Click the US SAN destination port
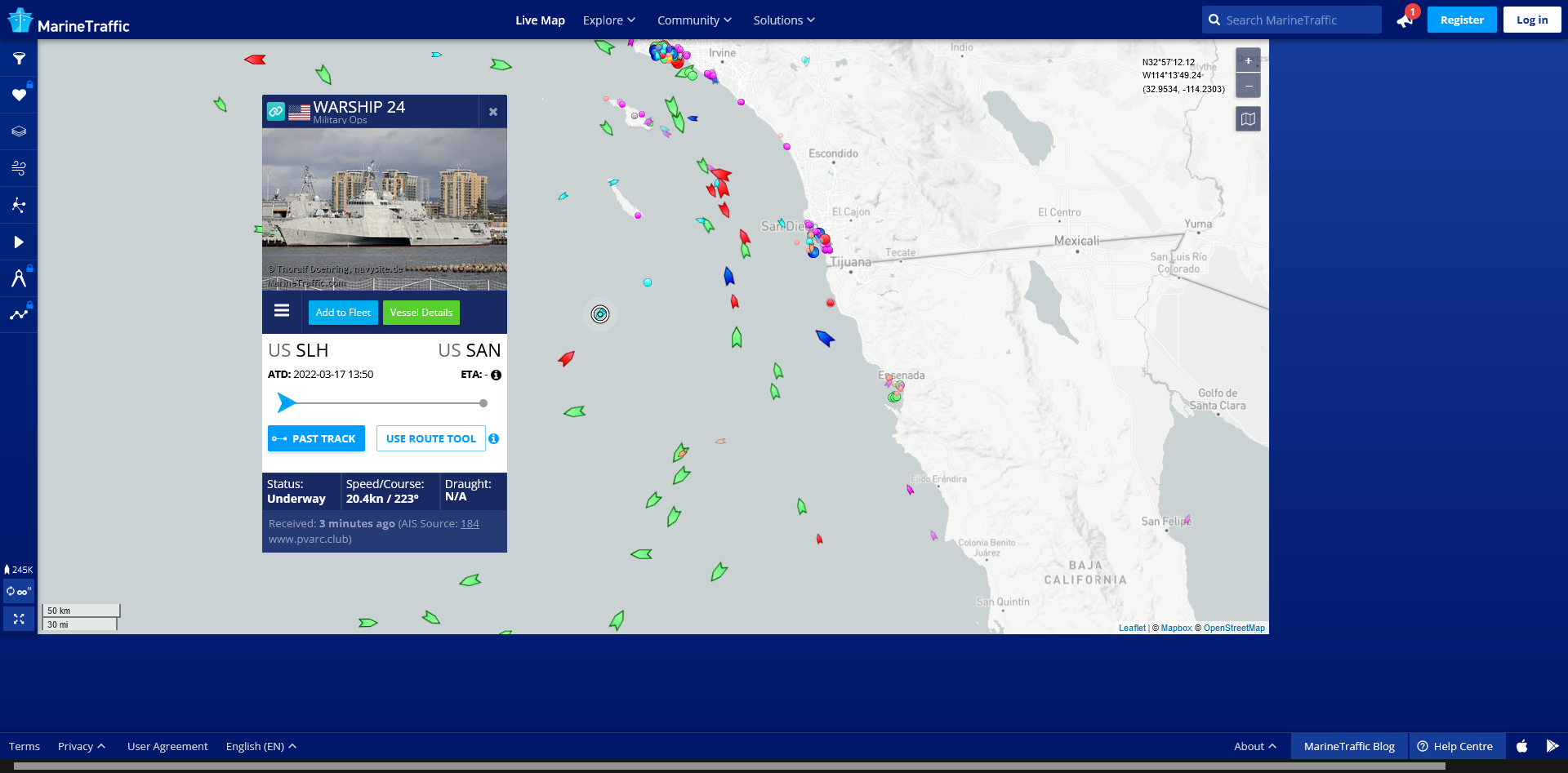Viewport: 1568px width, 773px height. click(470, 350)
